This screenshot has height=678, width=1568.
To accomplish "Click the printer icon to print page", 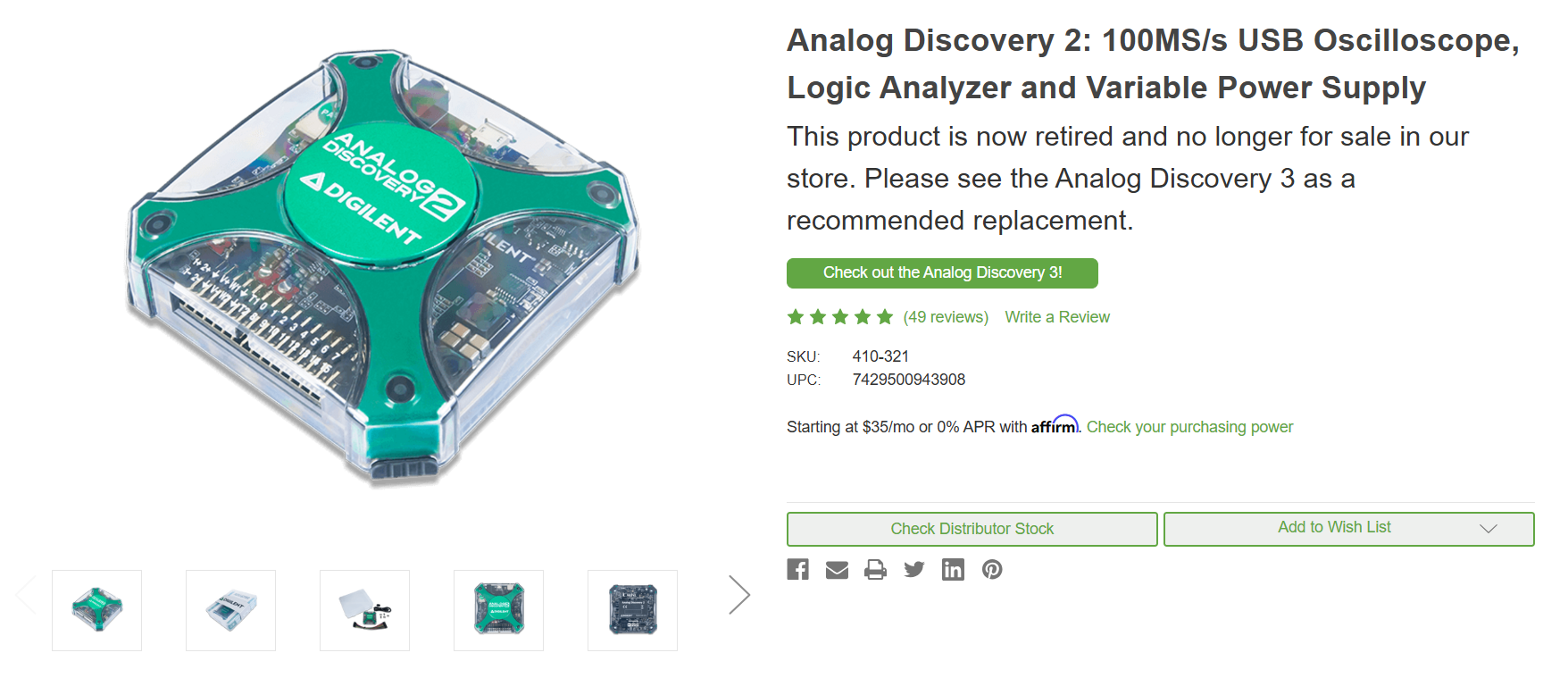I will pos(875,570).
